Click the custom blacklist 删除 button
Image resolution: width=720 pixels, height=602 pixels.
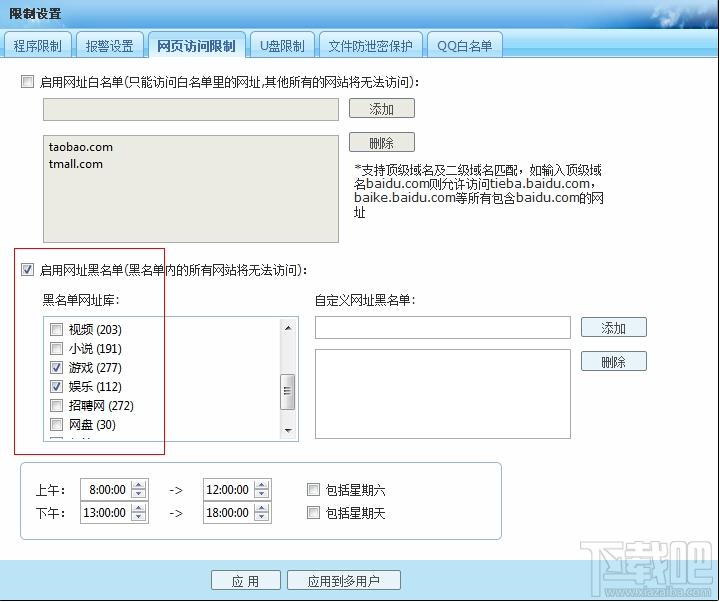tap(613, 361)
